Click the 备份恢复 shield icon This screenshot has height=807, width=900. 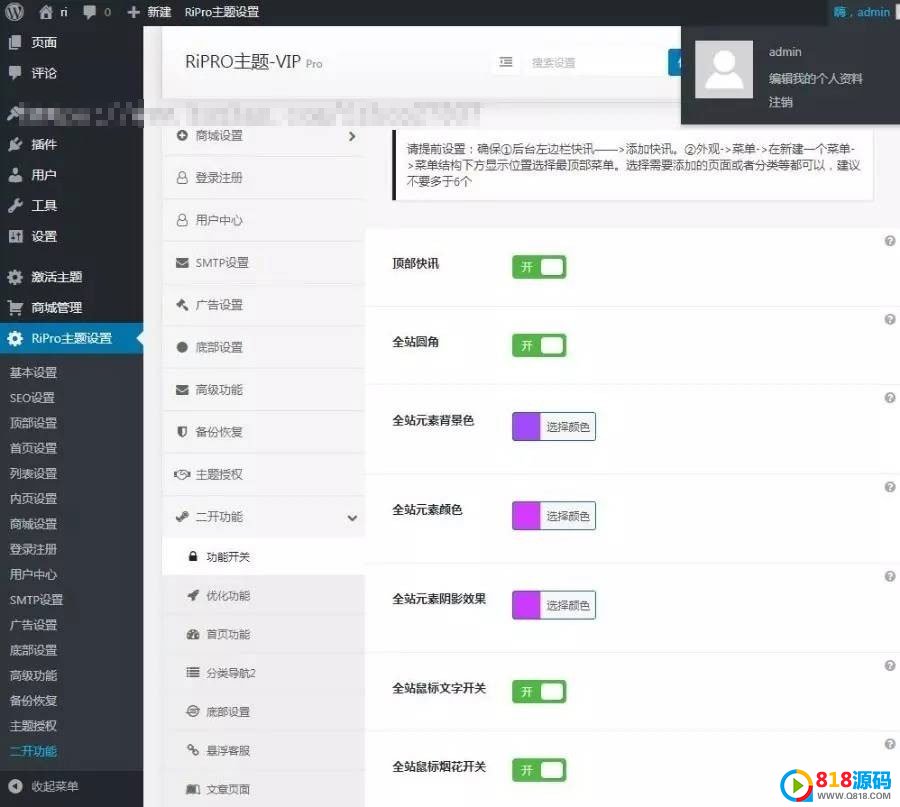(182, 432)
